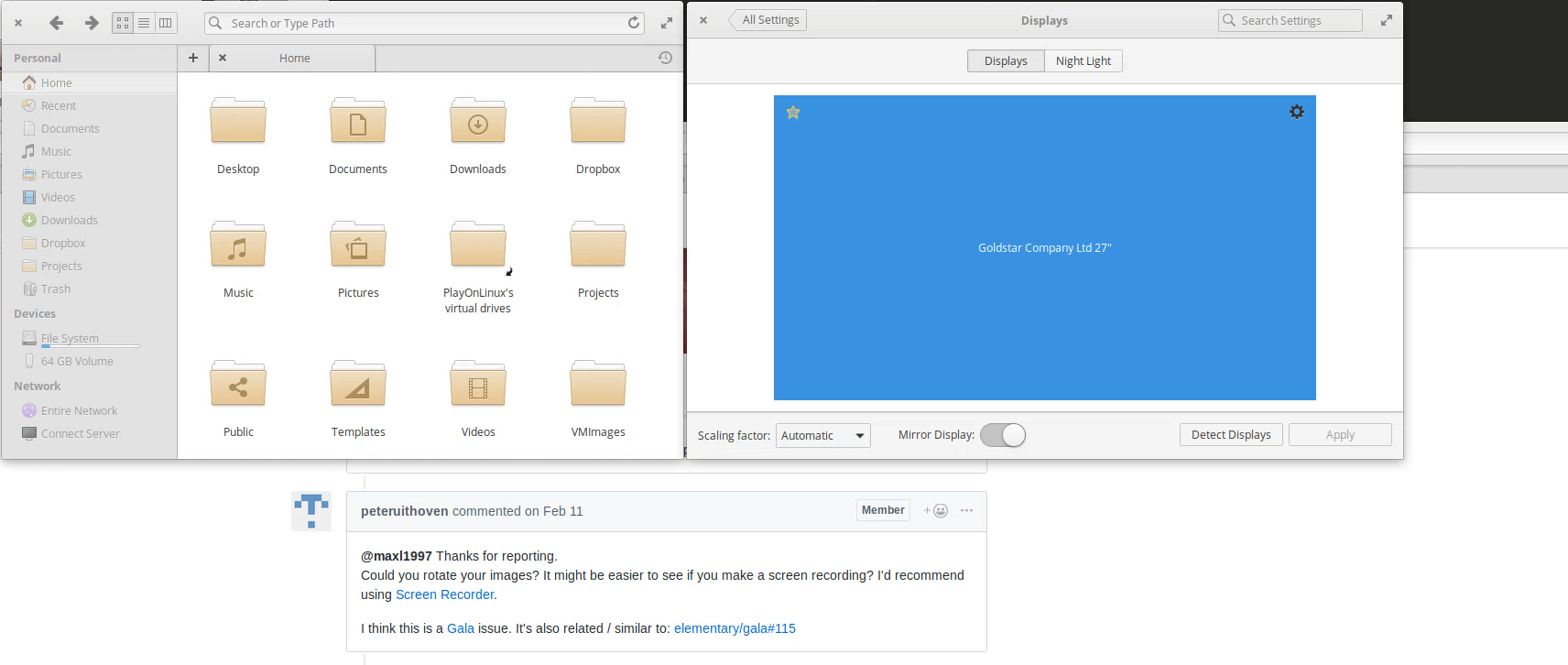The height and width of the screenshot is (665, 1568).
Task: Open the elementary/gala#115 issue link
Action: click(x=735, y=628)
